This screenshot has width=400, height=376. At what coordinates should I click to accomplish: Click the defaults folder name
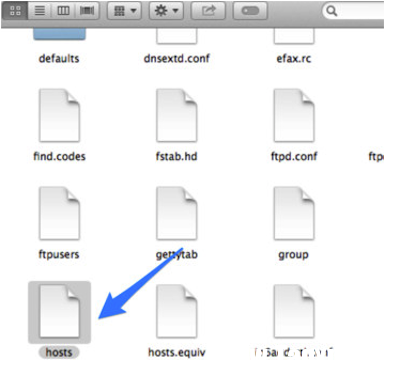pyautogui.click(x=59, y=59)
